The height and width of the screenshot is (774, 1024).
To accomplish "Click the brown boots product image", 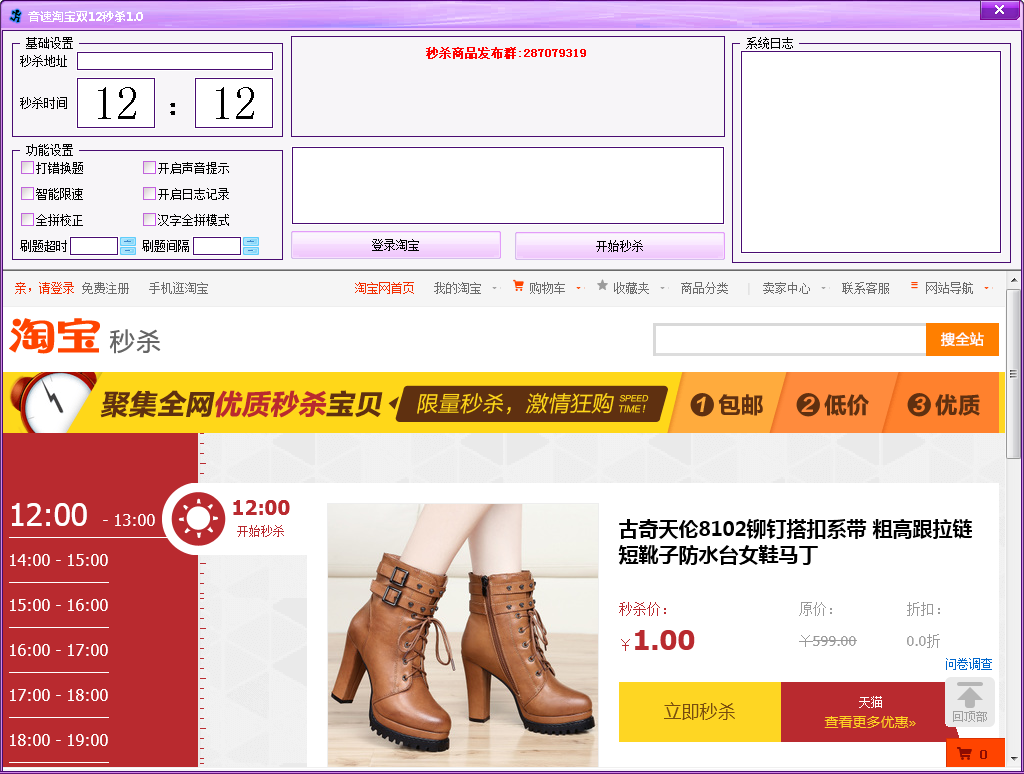I will [463, 635].
